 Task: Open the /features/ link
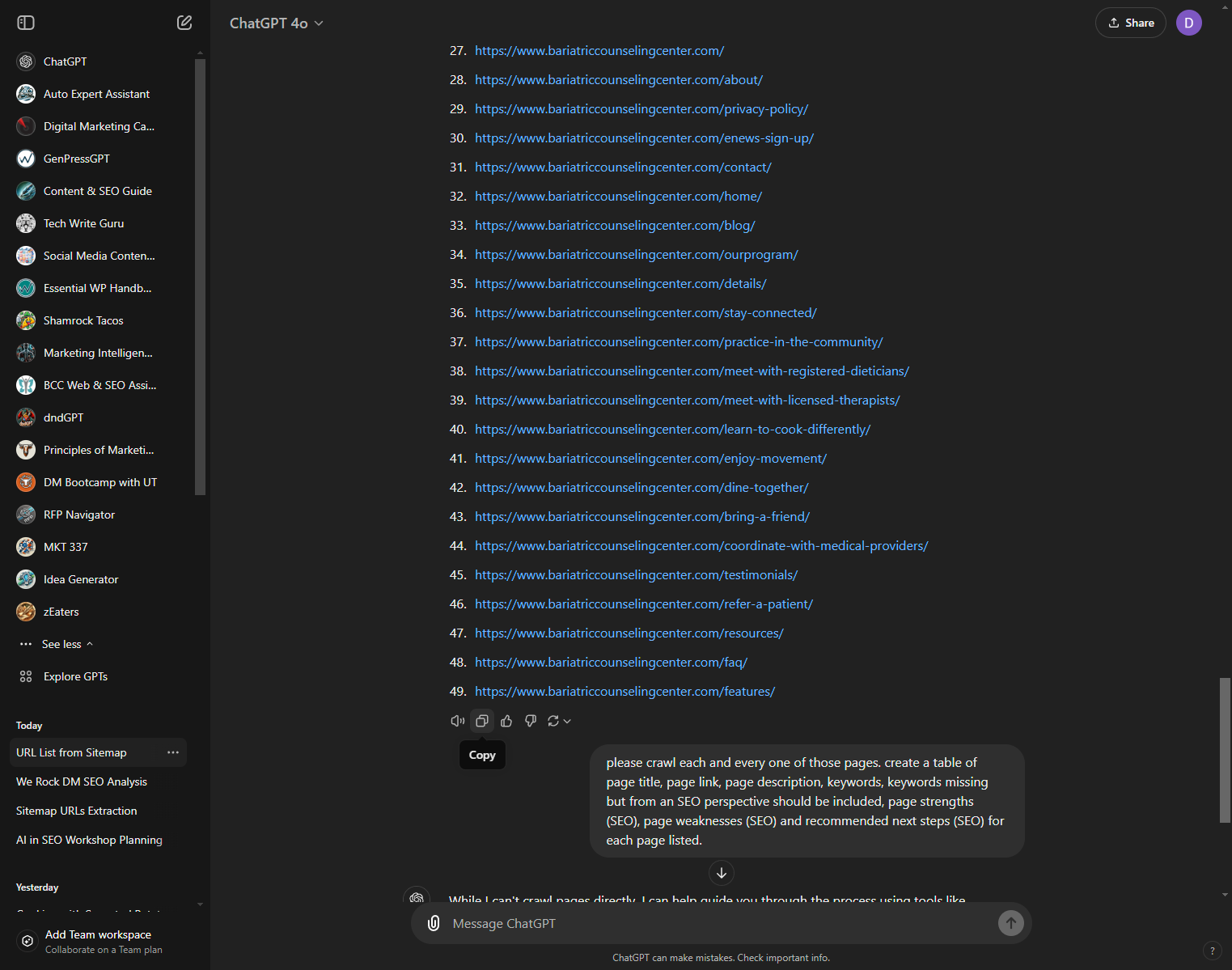tap(624, 692)
